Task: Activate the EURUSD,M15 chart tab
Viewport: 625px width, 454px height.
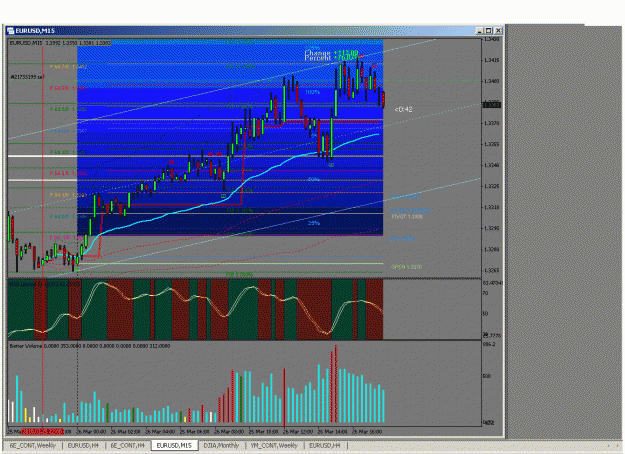Action: click(174, 445)
